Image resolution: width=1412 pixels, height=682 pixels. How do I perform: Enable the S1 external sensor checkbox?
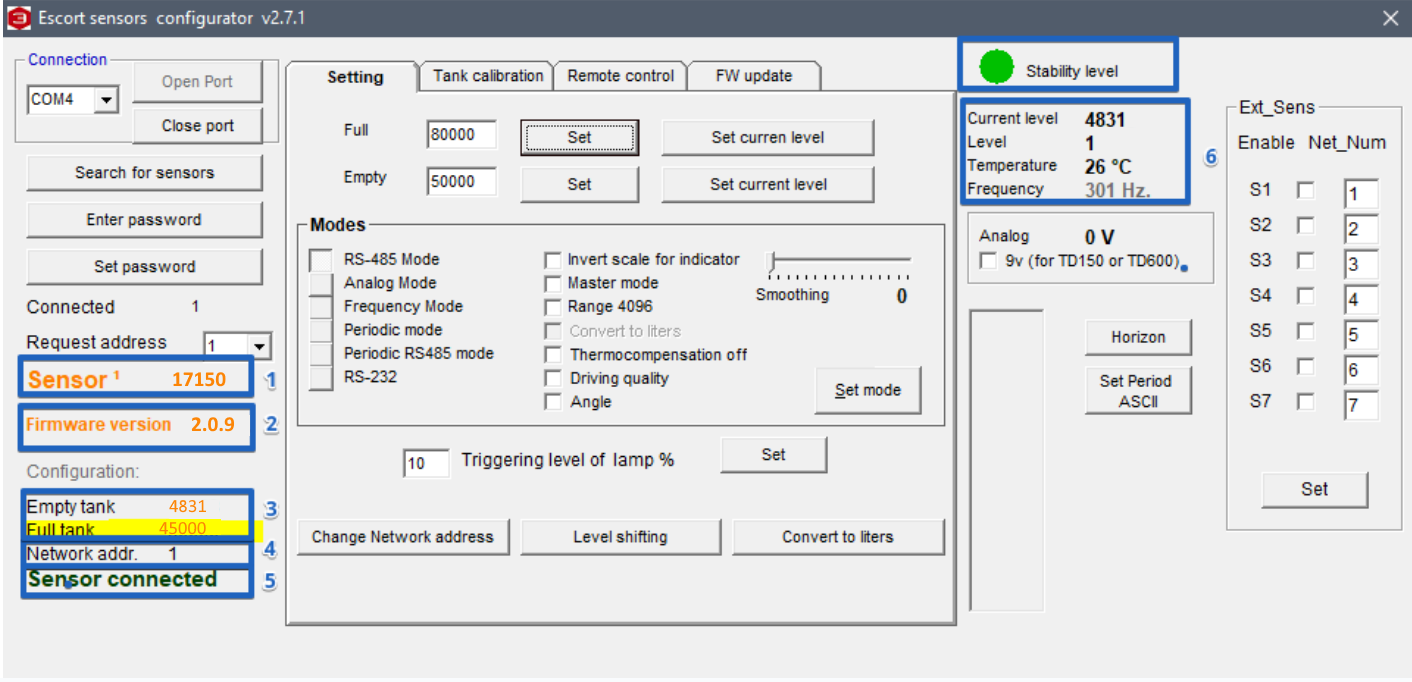click(x=1306, y=190)
